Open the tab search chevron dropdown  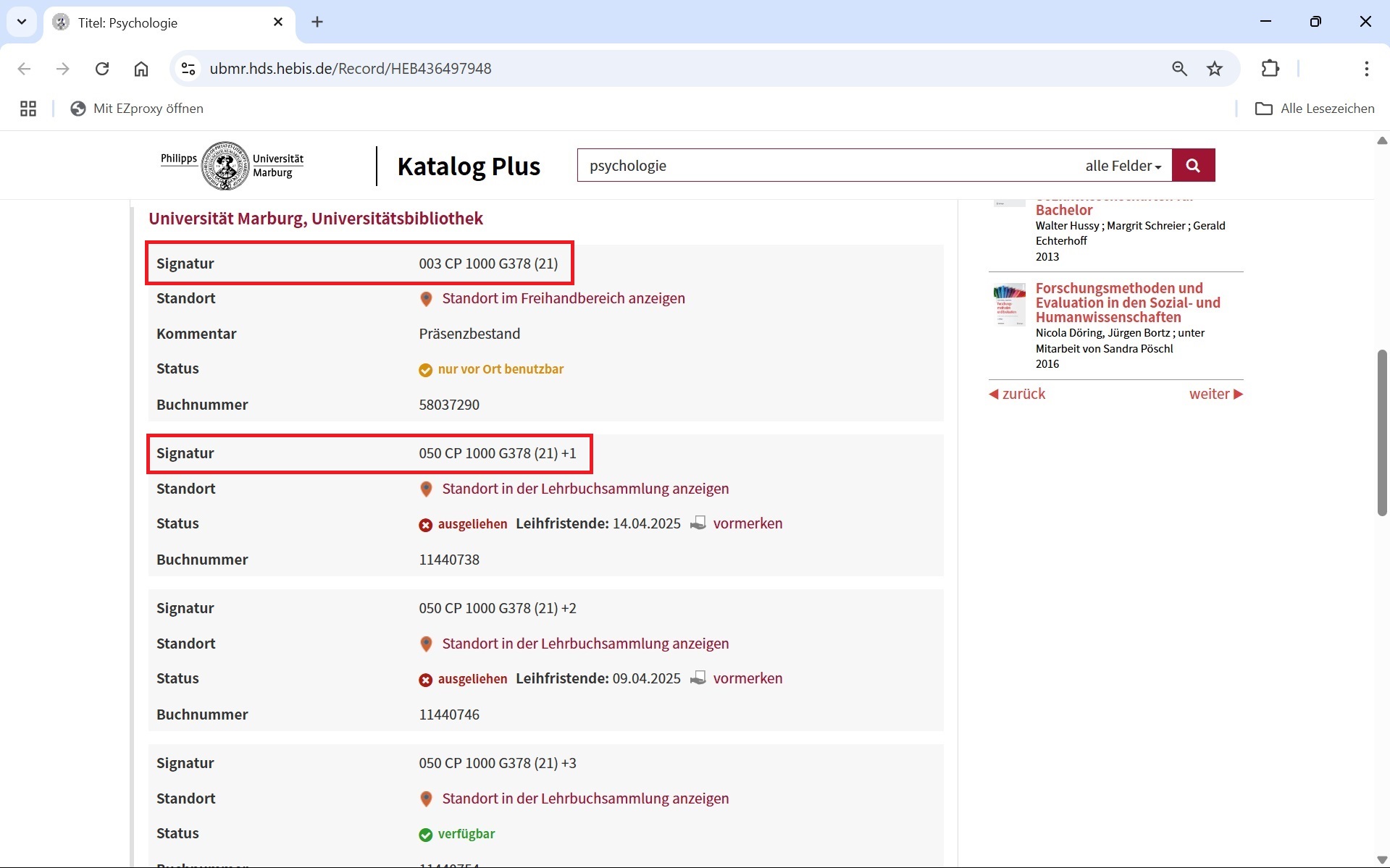tap(22, 22)
